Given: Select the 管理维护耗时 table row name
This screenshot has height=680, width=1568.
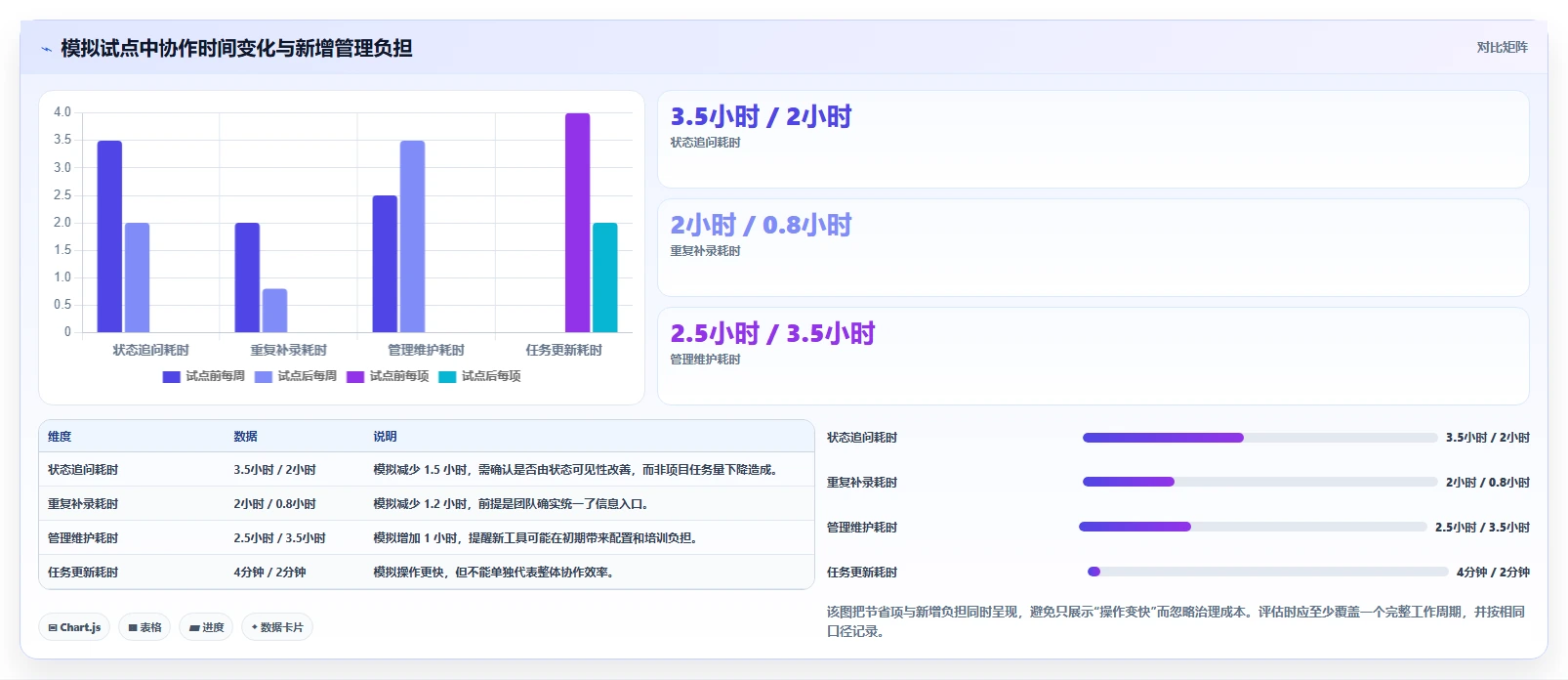Looking at the screenshot, I should click(x=83, y=538).
